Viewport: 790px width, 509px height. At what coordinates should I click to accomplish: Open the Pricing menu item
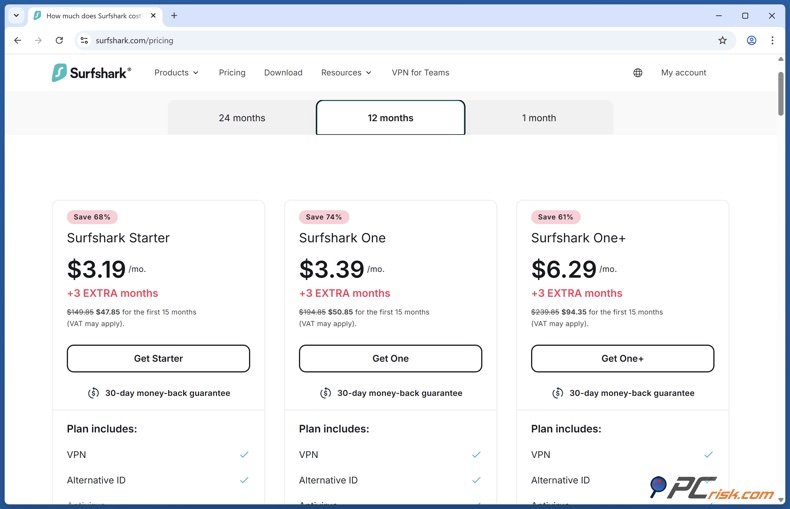tap(232, 73)
